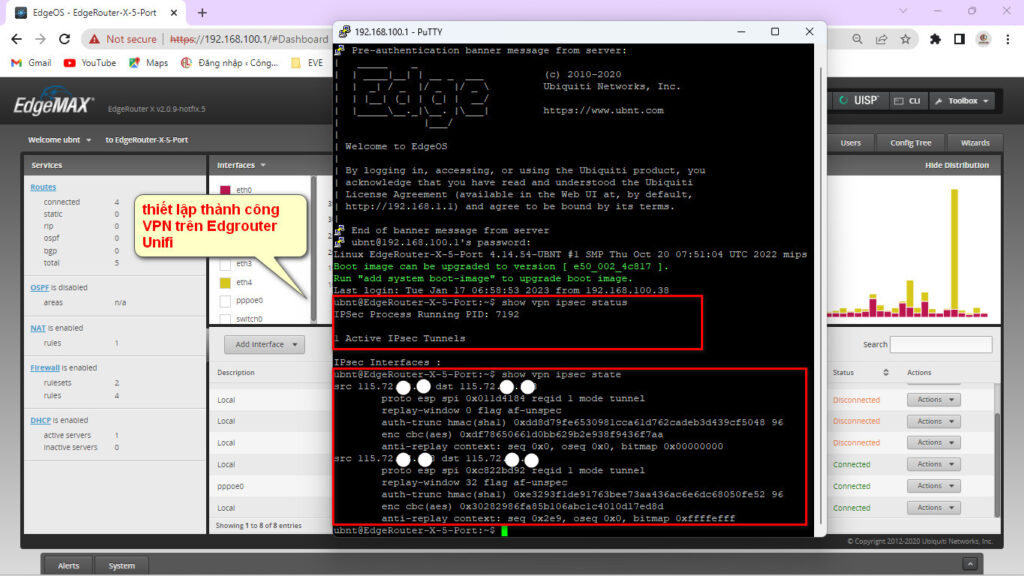The width and height of the screenshot is (1024, 576).
Task: Toggle the Chrome side panel icon
Action: (959, 39)
